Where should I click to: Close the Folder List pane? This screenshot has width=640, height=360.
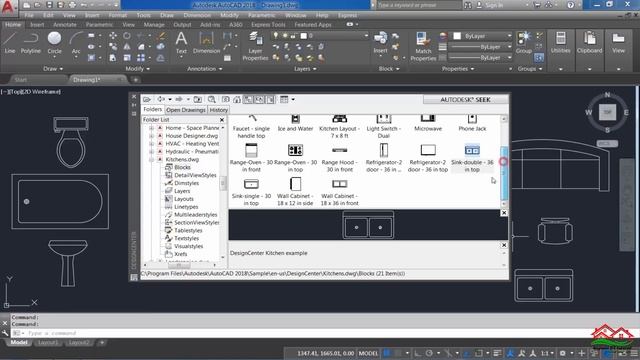click(x=222, y=120)
